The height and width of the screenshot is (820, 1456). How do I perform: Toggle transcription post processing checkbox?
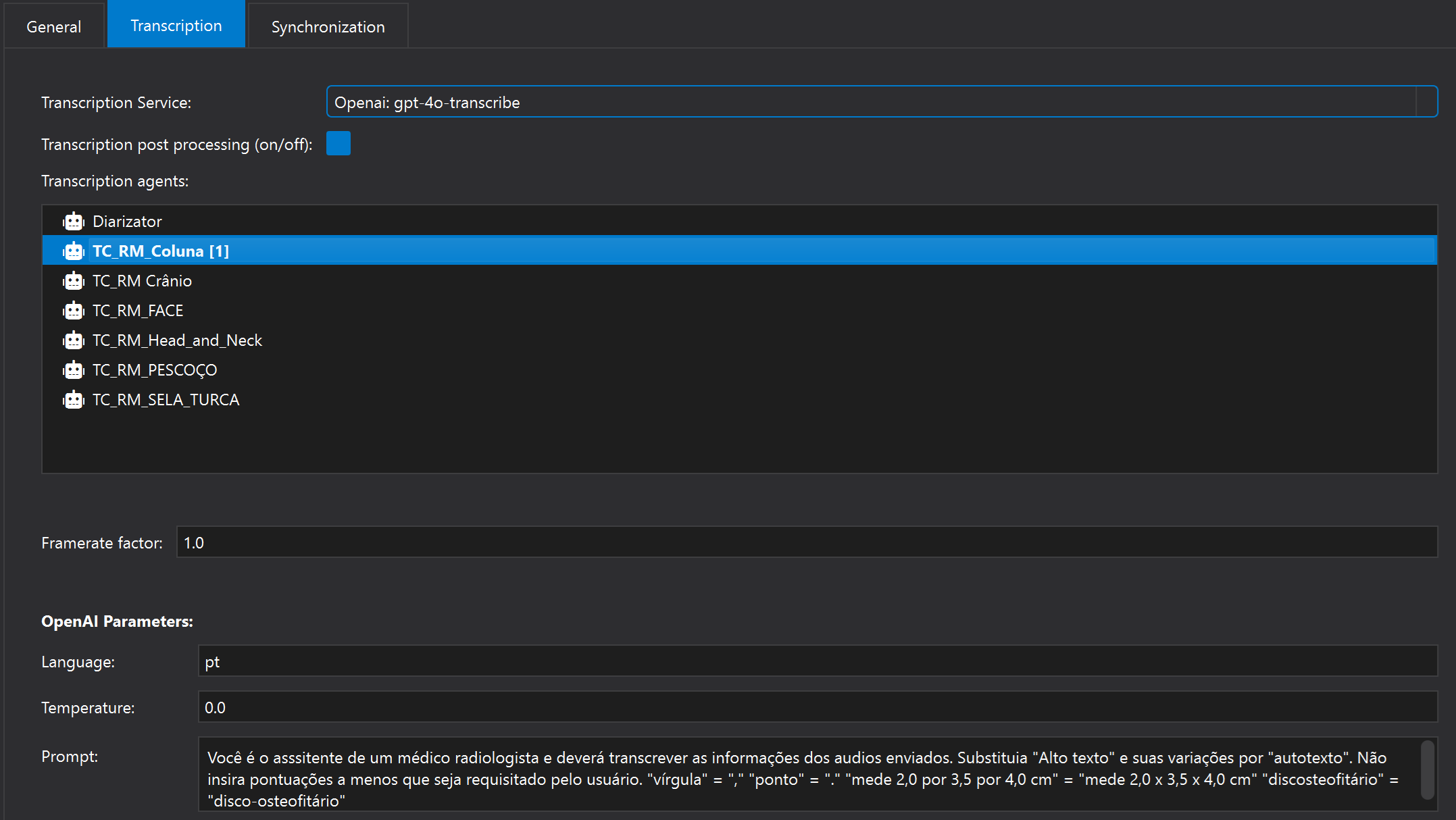point(338,143)
